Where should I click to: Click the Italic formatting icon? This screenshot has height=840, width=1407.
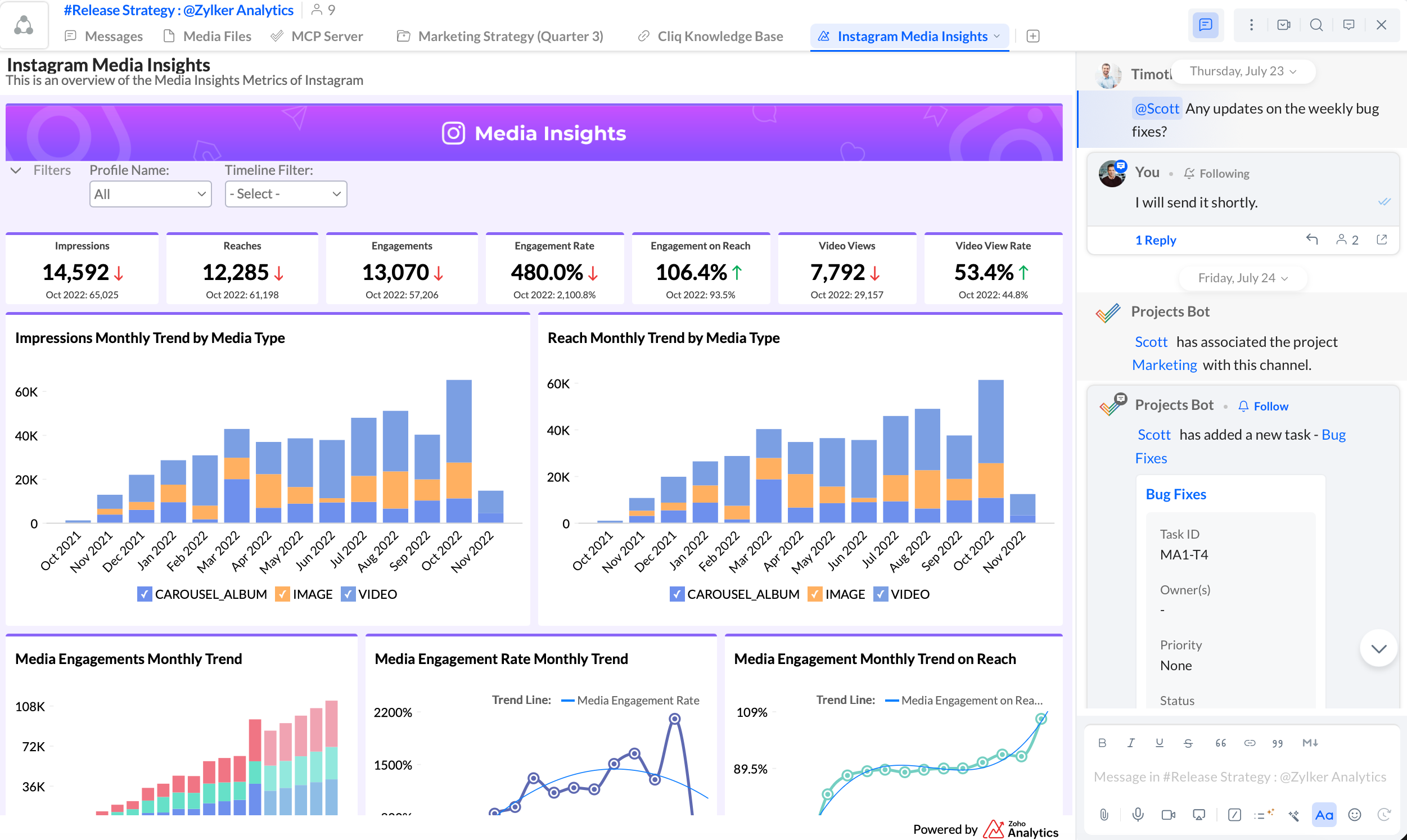pos(1130,743)
